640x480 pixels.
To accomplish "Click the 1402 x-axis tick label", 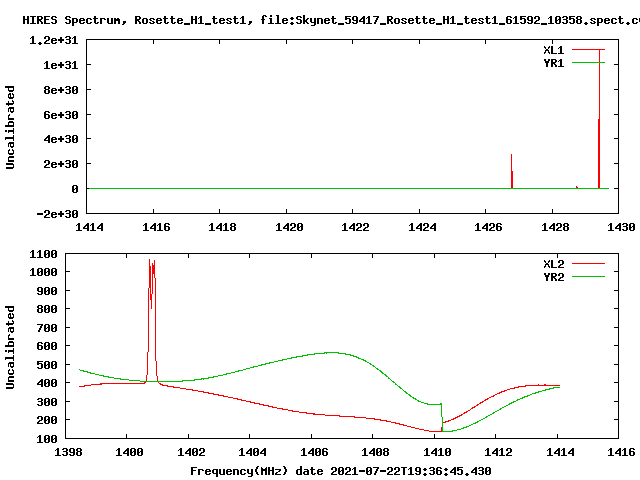I will click(x=191, y=452).
